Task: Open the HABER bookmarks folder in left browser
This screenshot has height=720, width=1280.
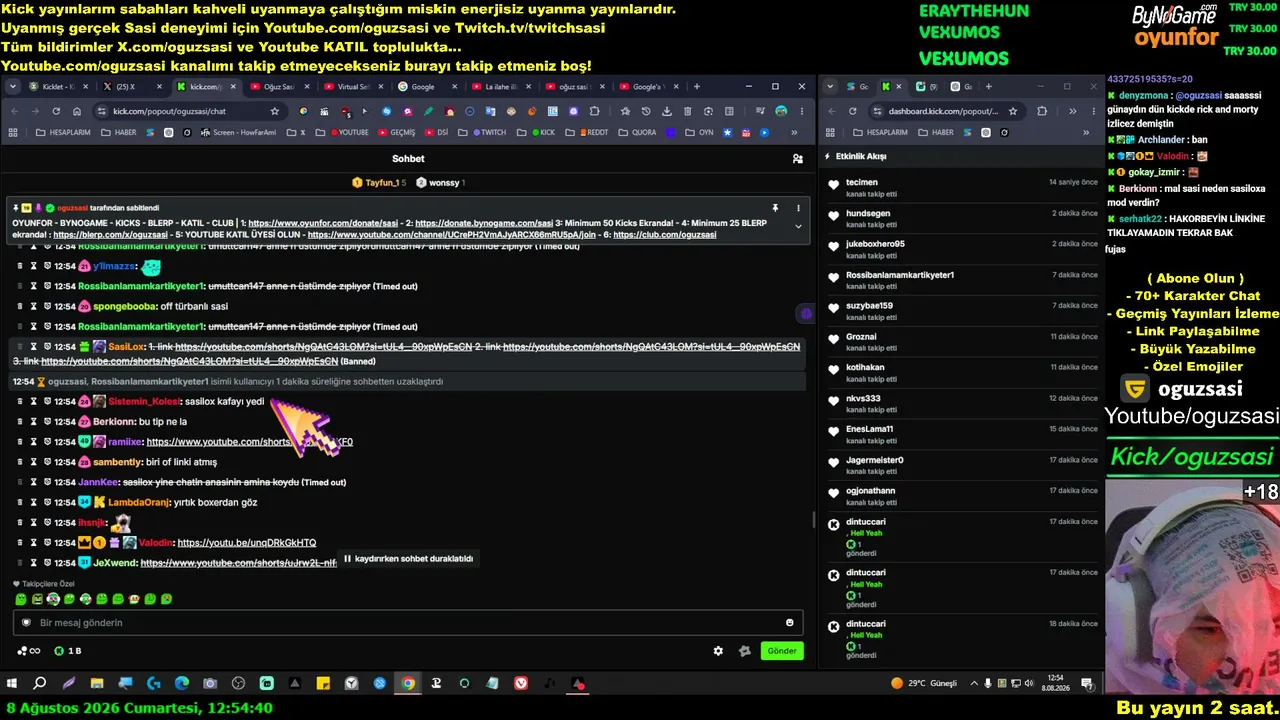Action: 118,132
